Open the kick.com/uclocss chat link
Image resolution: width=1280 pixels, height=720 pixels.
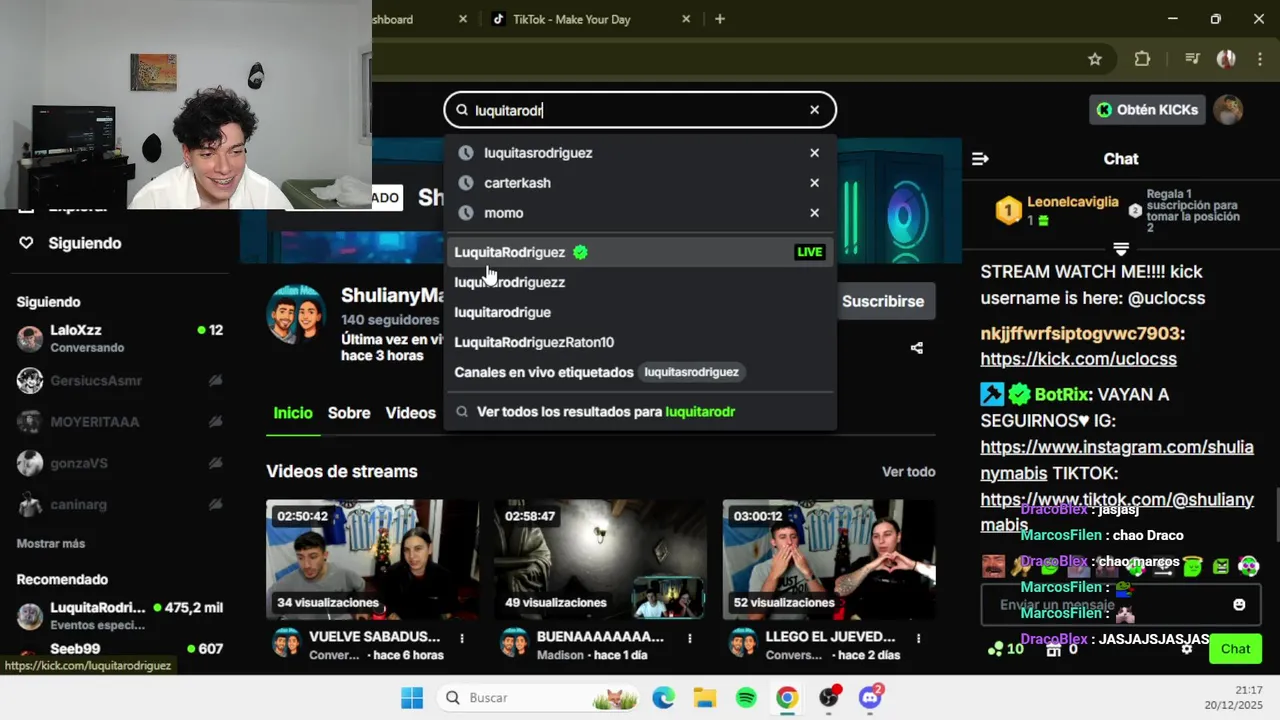tap(1078, 359)
